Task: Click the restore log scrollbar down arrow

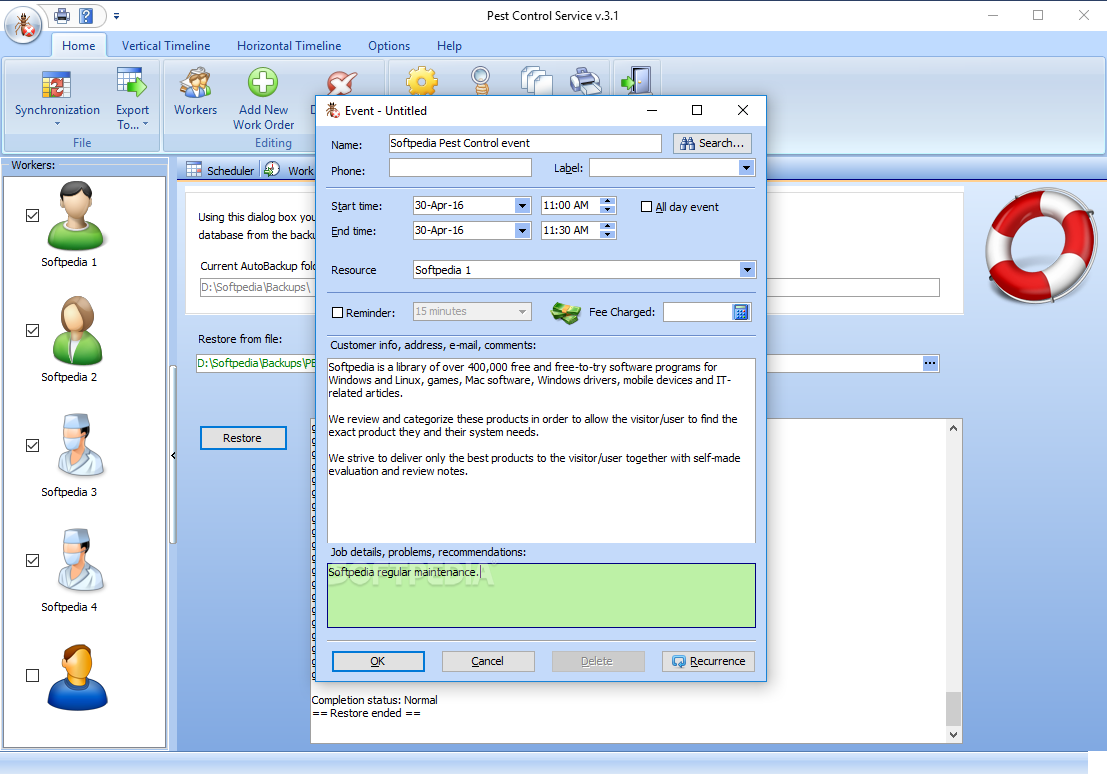Action: [x=953, y=734]
